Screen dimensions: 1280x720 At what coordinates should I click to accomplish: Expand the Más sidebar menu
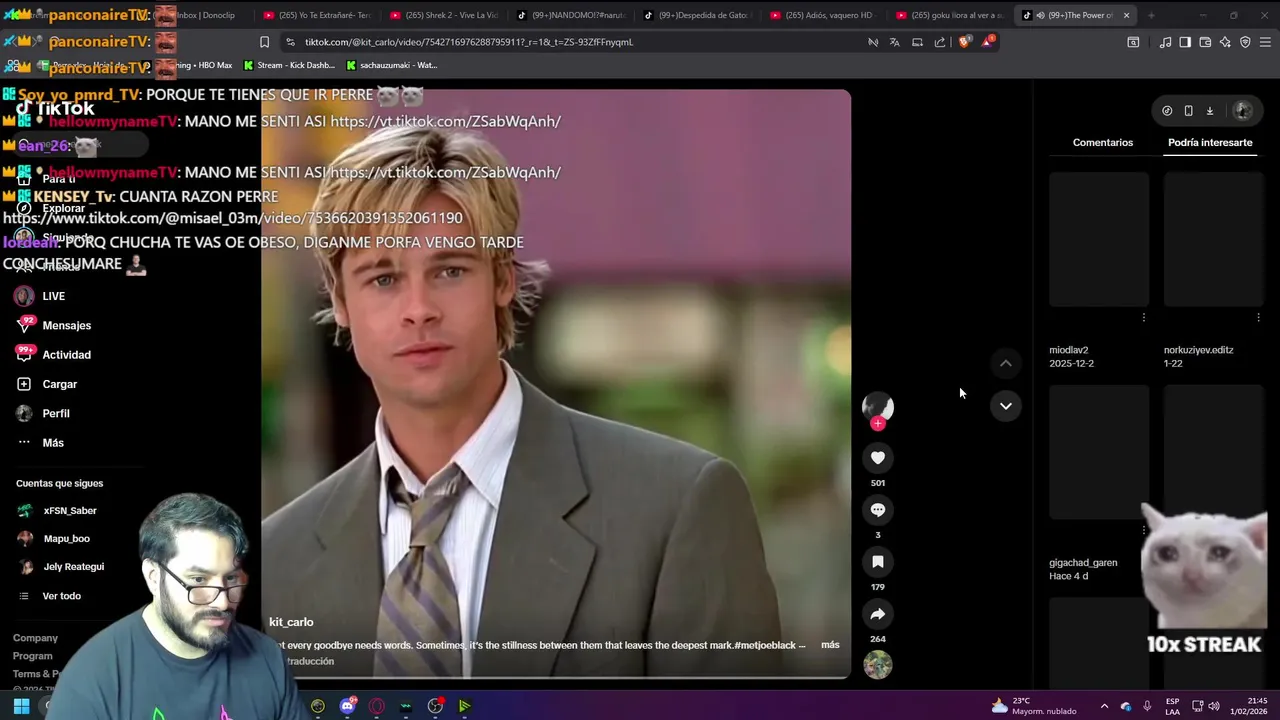[52, 443]
